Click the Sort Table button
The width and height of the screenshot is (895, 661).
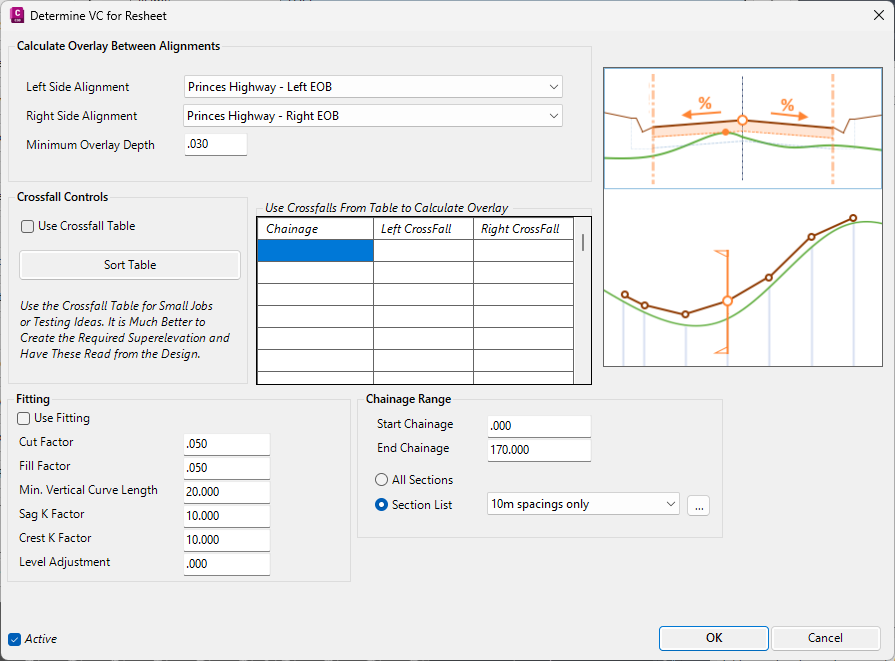(x=130, y=265)
